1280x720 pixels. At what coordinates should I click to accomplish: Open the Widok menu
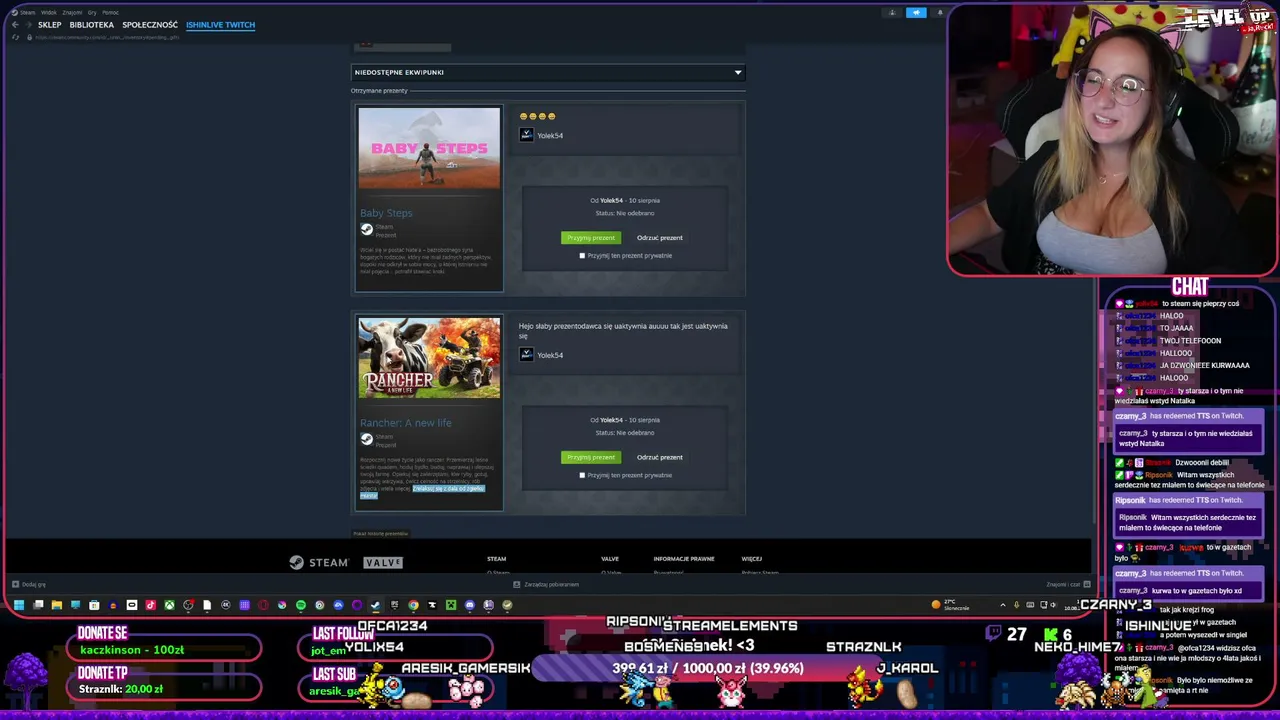click(48, 13)
